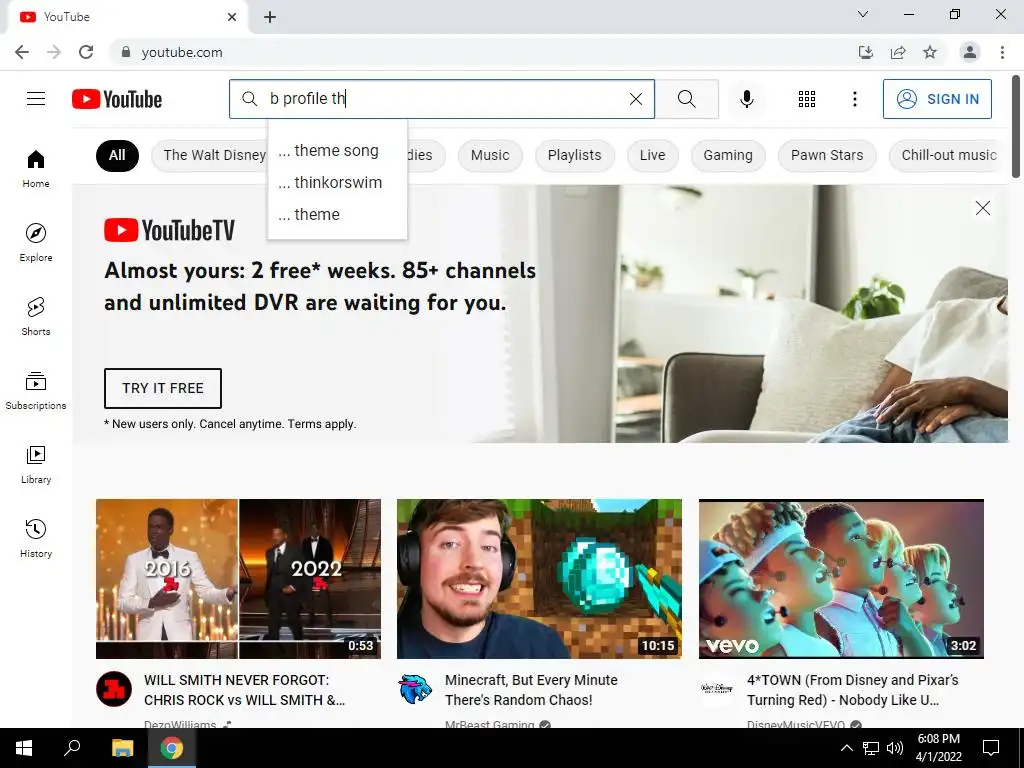Screen dimensions: 1024x768
Task: Click TRY IT FREE button
Action: [x=163, y=388]
